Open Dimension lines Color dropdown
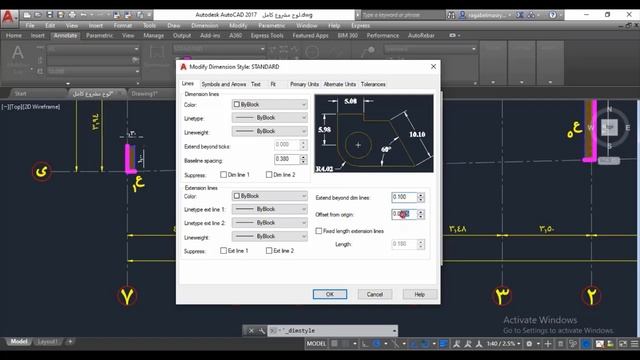Viewport: 640px width, 360px height. 269,104
